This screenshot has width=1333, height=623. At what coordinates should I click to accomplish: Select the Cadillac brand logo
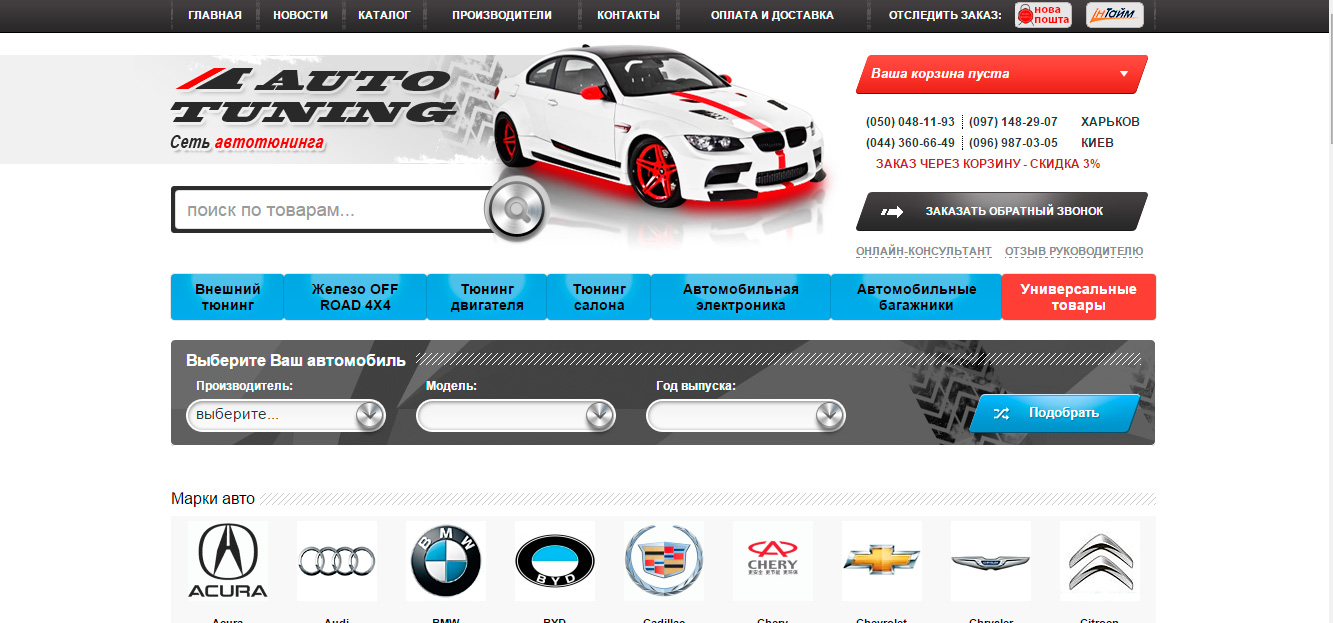pos(664,561)
